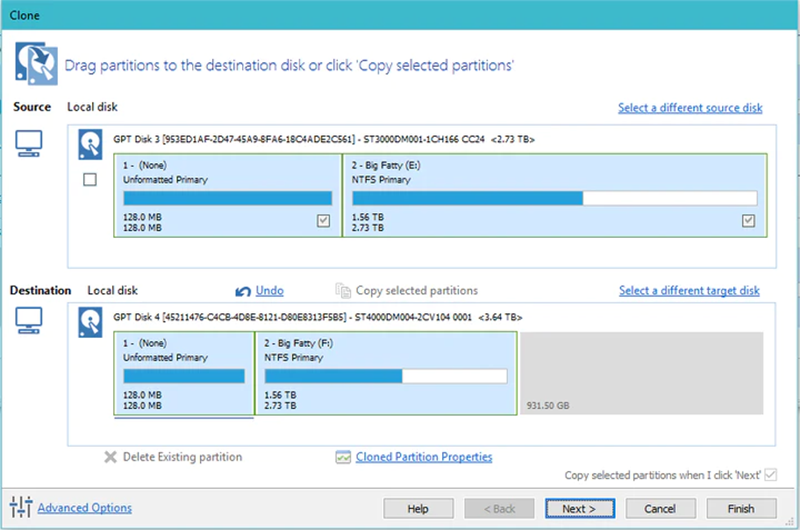Select the 931.50 GB unallocated space
The height and width of the screenshot is (530, 800).
tap(642, 373)
